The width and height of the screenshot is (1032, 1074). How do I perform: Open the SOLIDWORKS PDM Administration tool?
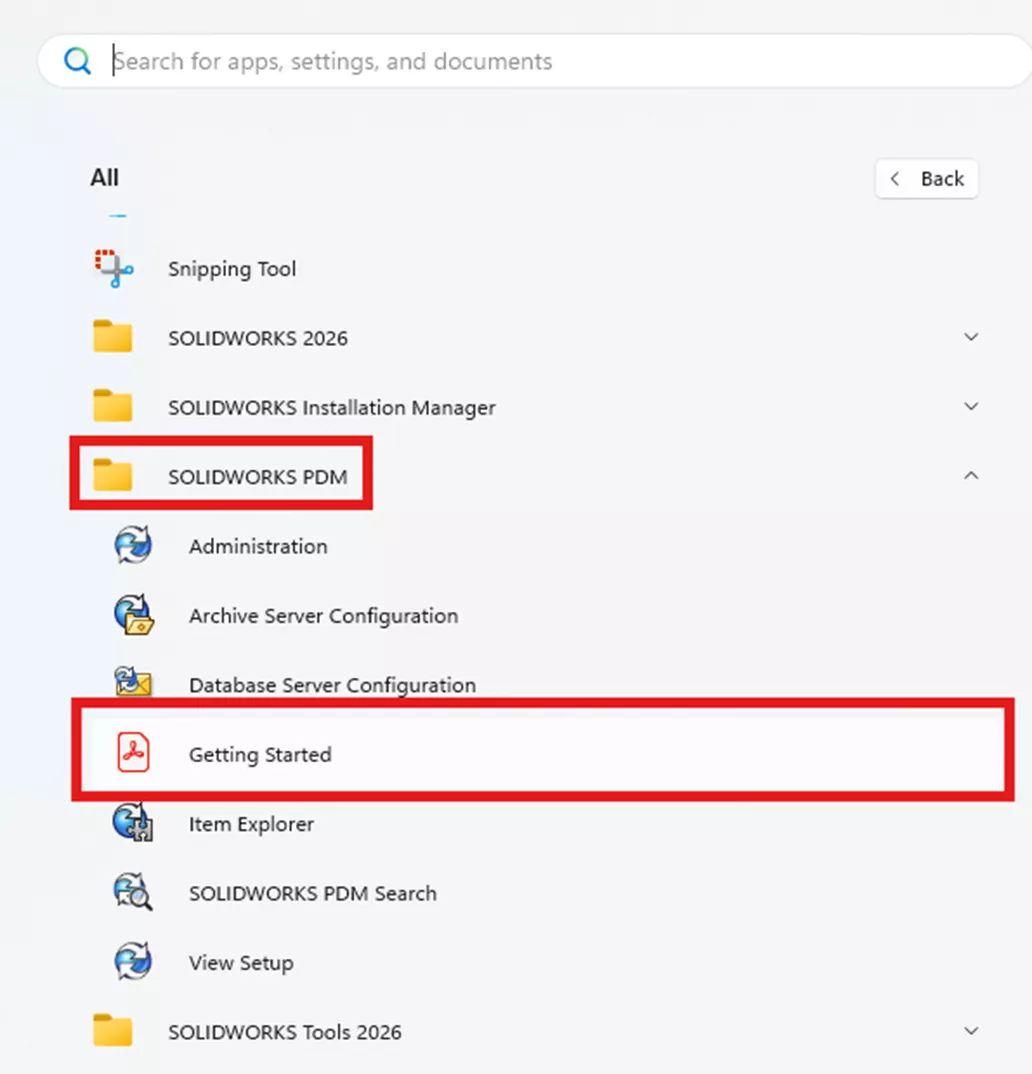258,547
